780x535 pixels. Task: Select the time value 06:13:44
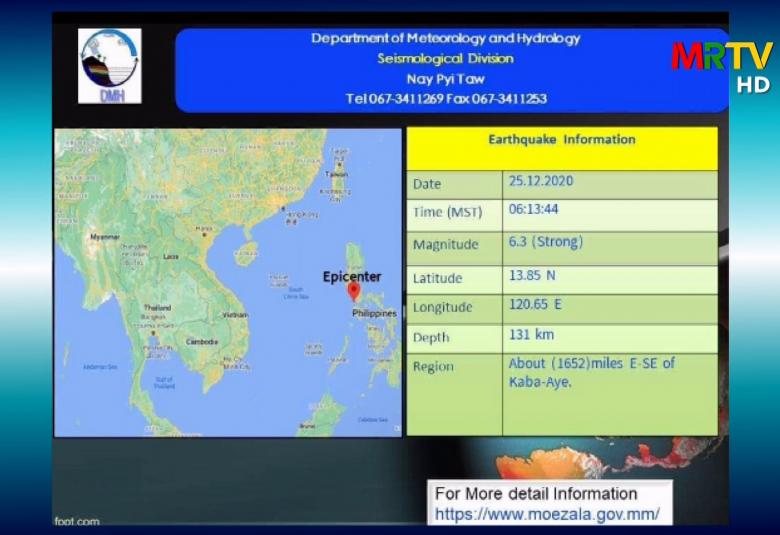coord(534,212)
